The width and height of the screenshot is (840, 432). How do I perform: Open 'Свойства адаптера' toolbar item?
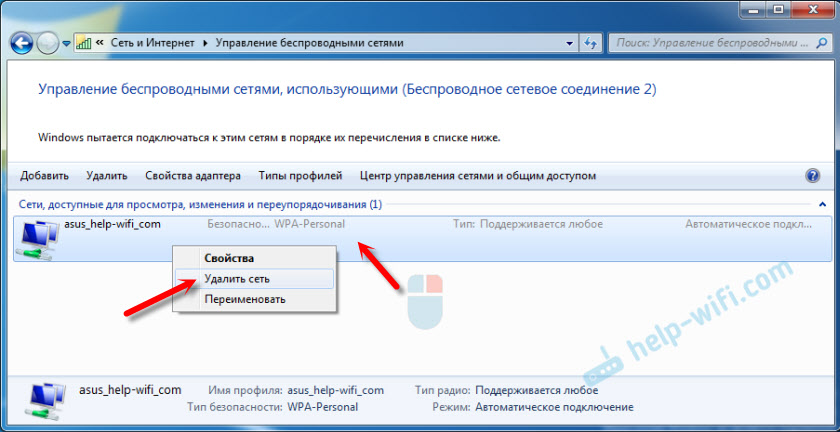[x=193, y=176]
